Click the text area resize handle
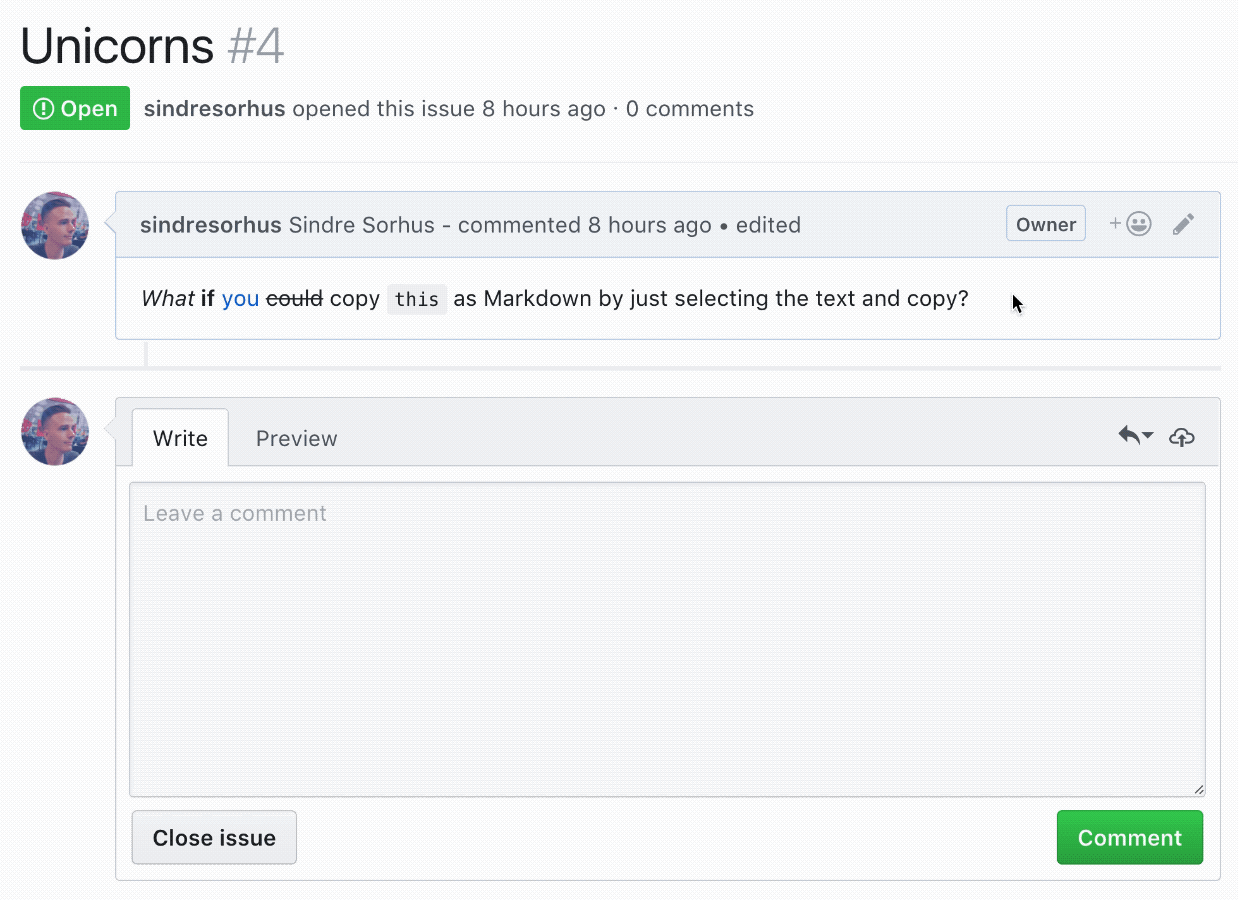1238x900 pixels. click(1198, 789)
